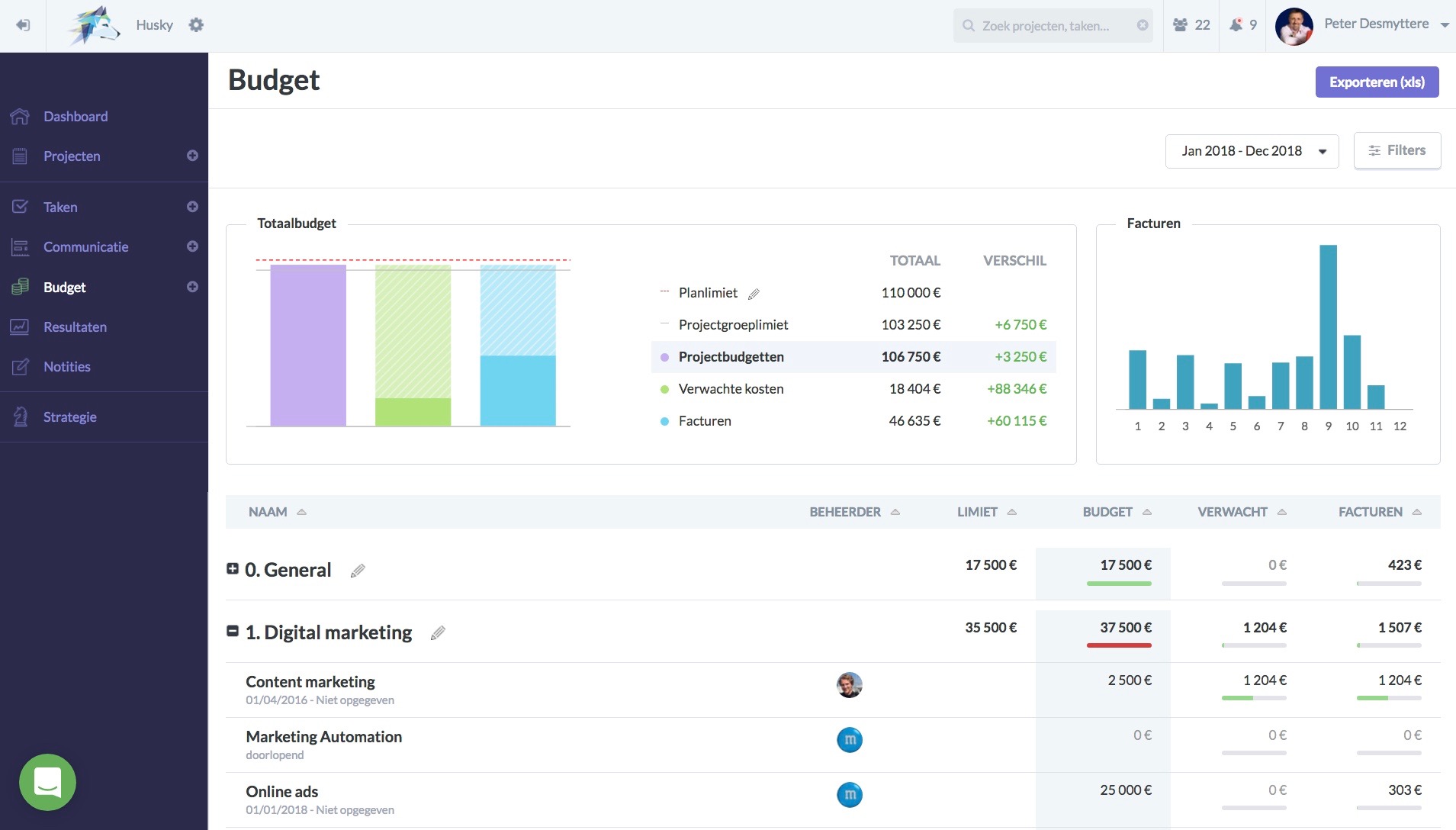Sort table by VERWACHT column
1456x830 pixels.
coord(1242,512)
